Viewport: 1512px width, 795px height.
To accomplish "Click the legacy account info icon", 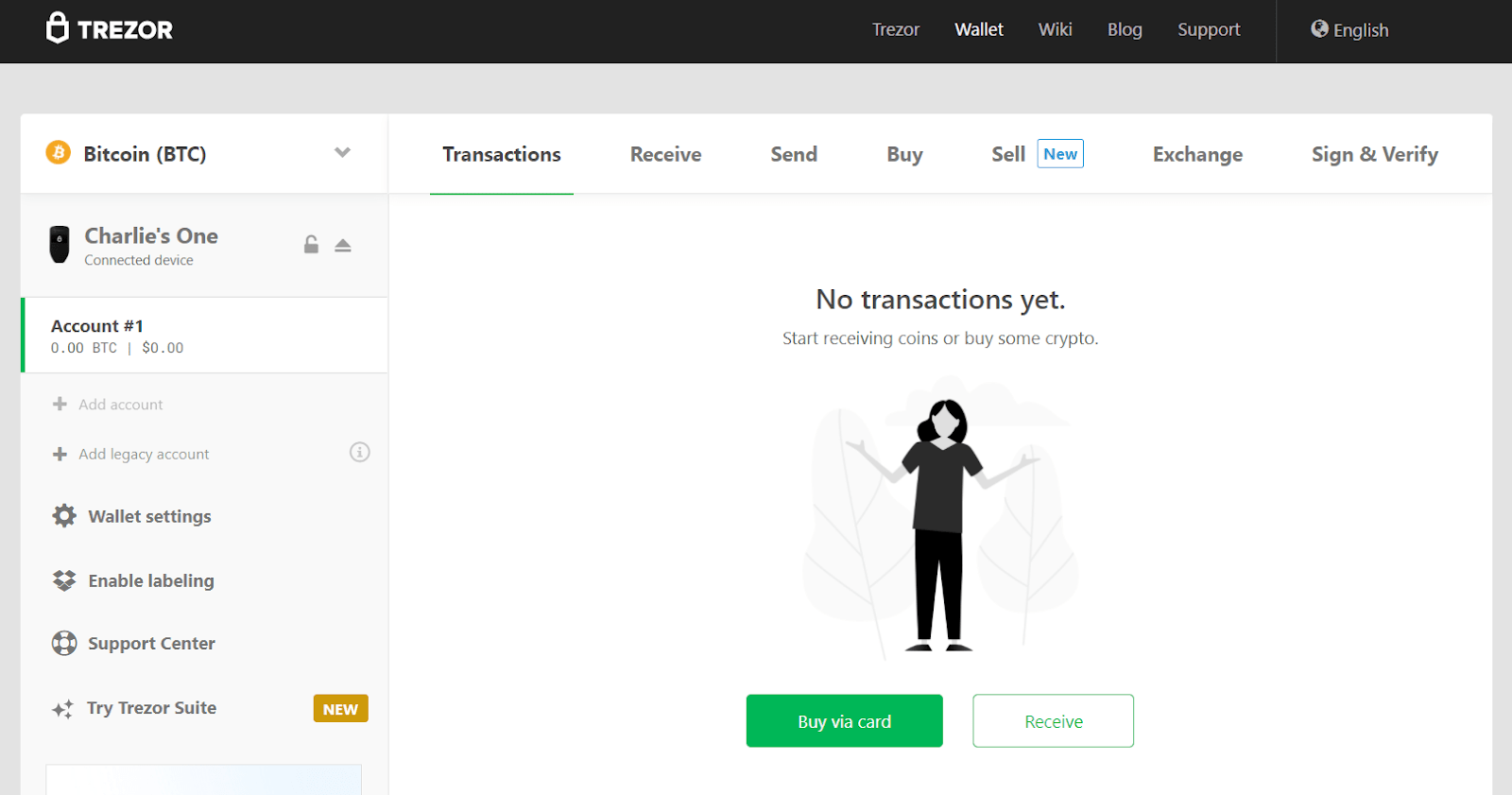I will (359, 453).
